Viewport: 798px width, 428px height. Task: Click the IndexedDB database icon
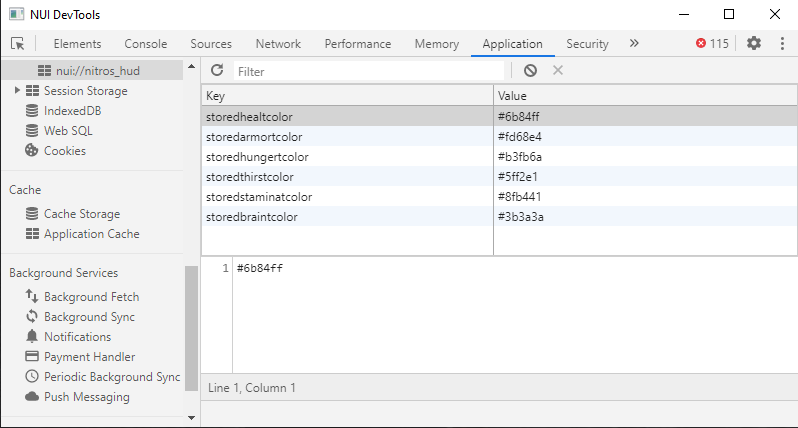[32, 110]
